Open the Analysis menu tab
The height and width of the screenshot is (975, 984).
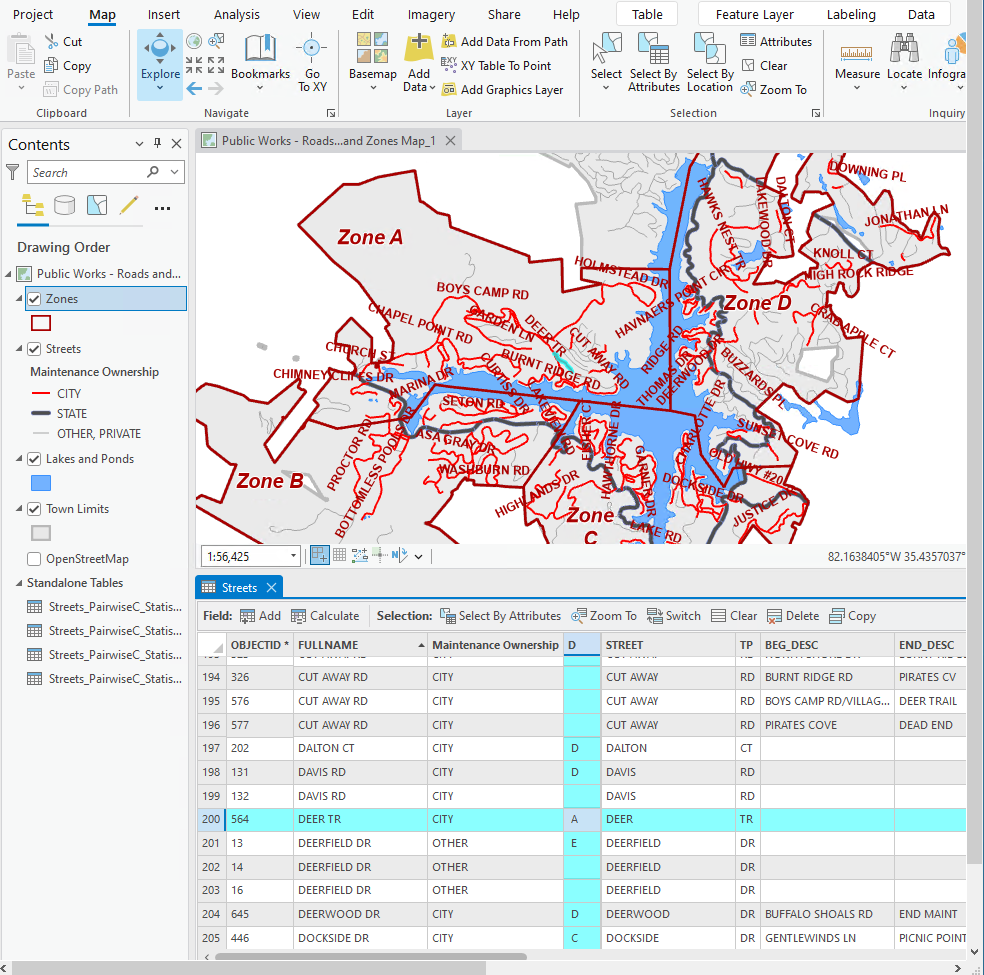pos(237,14)
